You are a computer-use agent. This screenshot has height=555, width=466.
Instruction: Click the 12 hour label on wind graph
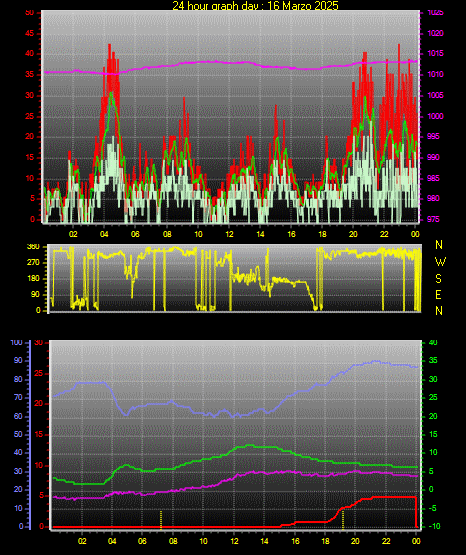click(229, 234)
